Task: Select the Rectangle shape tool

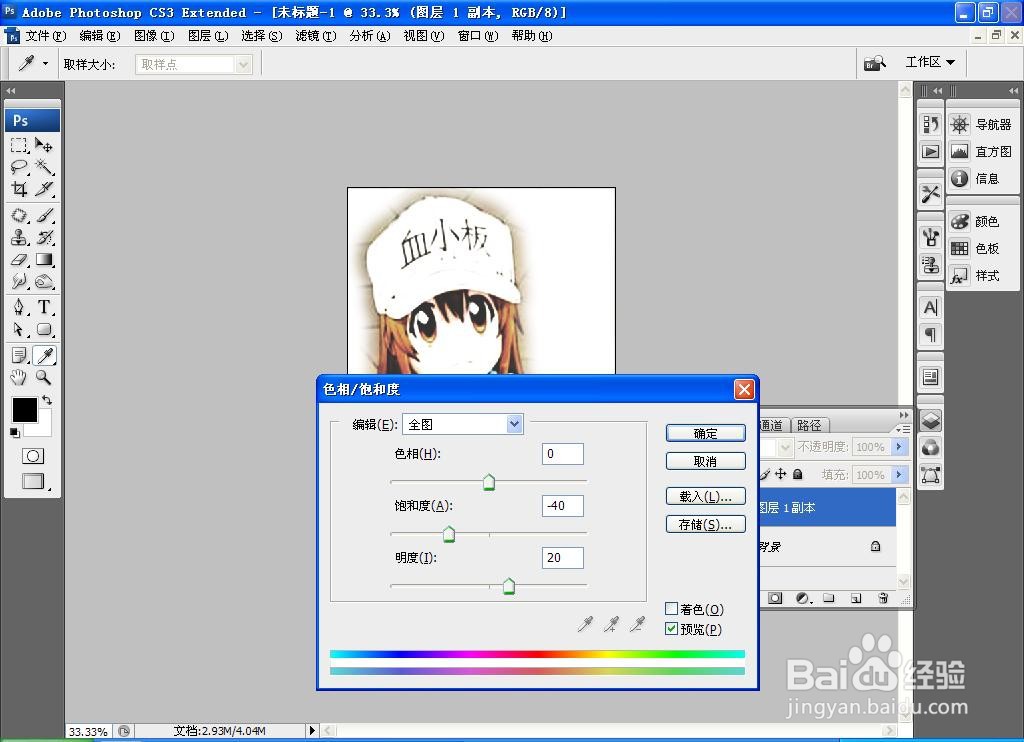Action: [x=44, y=329]
